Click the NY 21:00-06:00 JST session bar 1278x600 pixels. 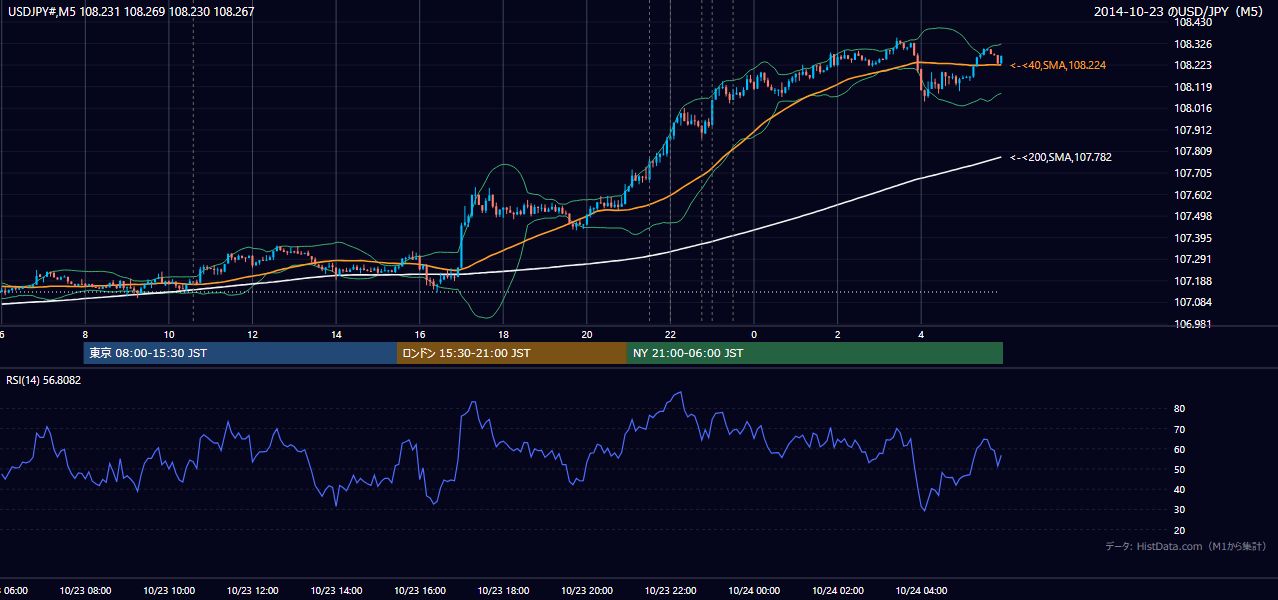click(815, 353)
